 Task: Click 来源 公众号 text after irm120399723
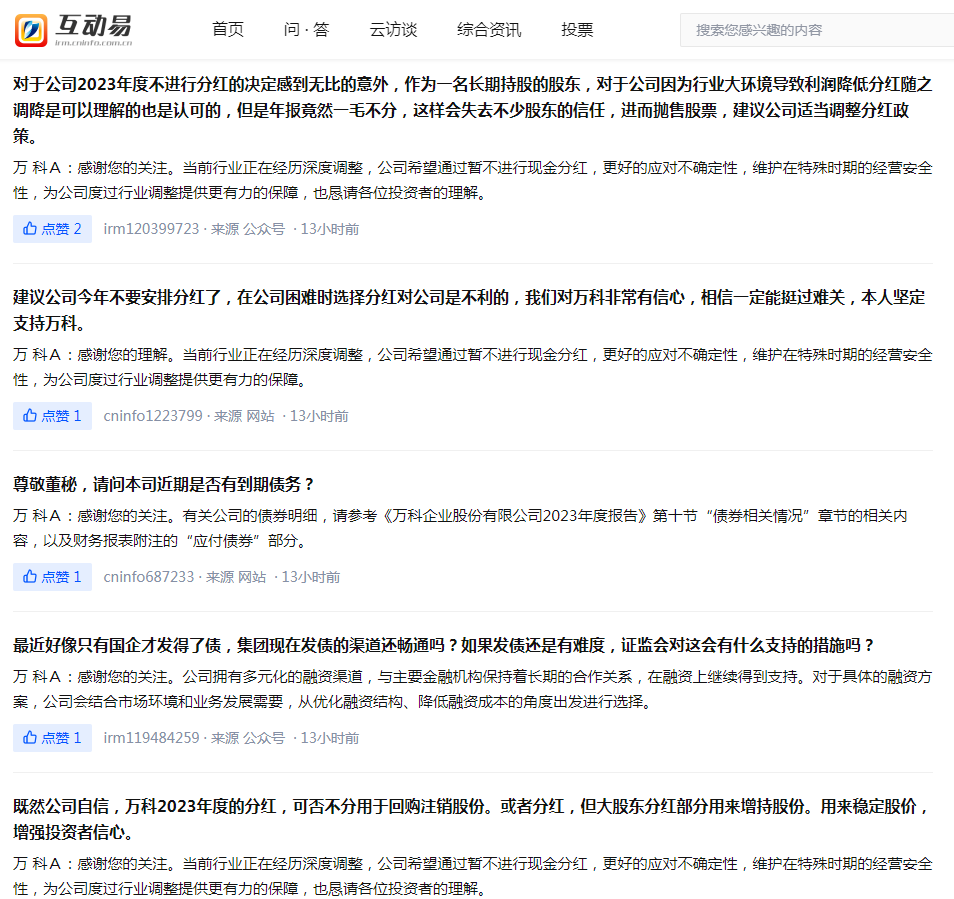coord(248,229)
